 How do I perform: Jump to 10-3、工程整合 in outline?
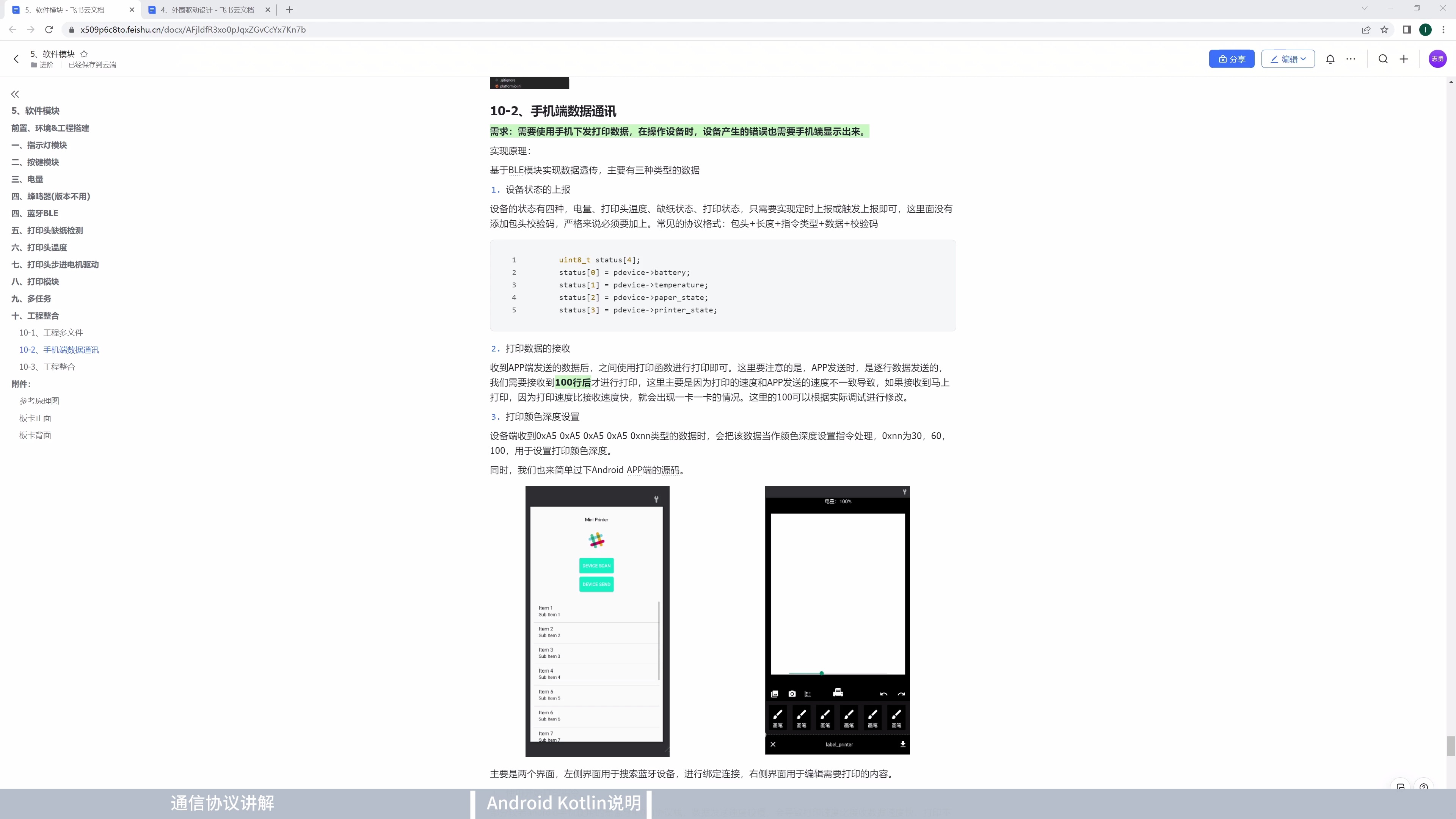[x=47, y=367]
